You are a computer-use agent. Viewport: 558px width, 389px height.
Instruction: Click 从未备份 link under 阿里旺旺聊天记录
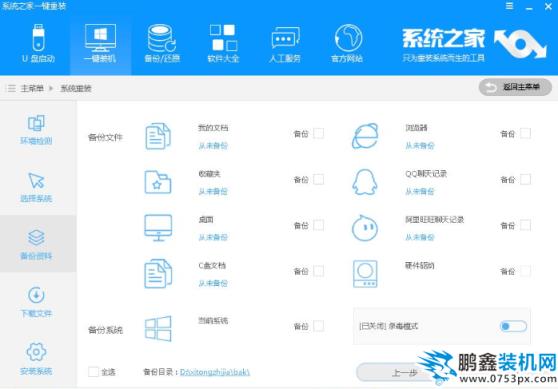(x=420, y=237)
